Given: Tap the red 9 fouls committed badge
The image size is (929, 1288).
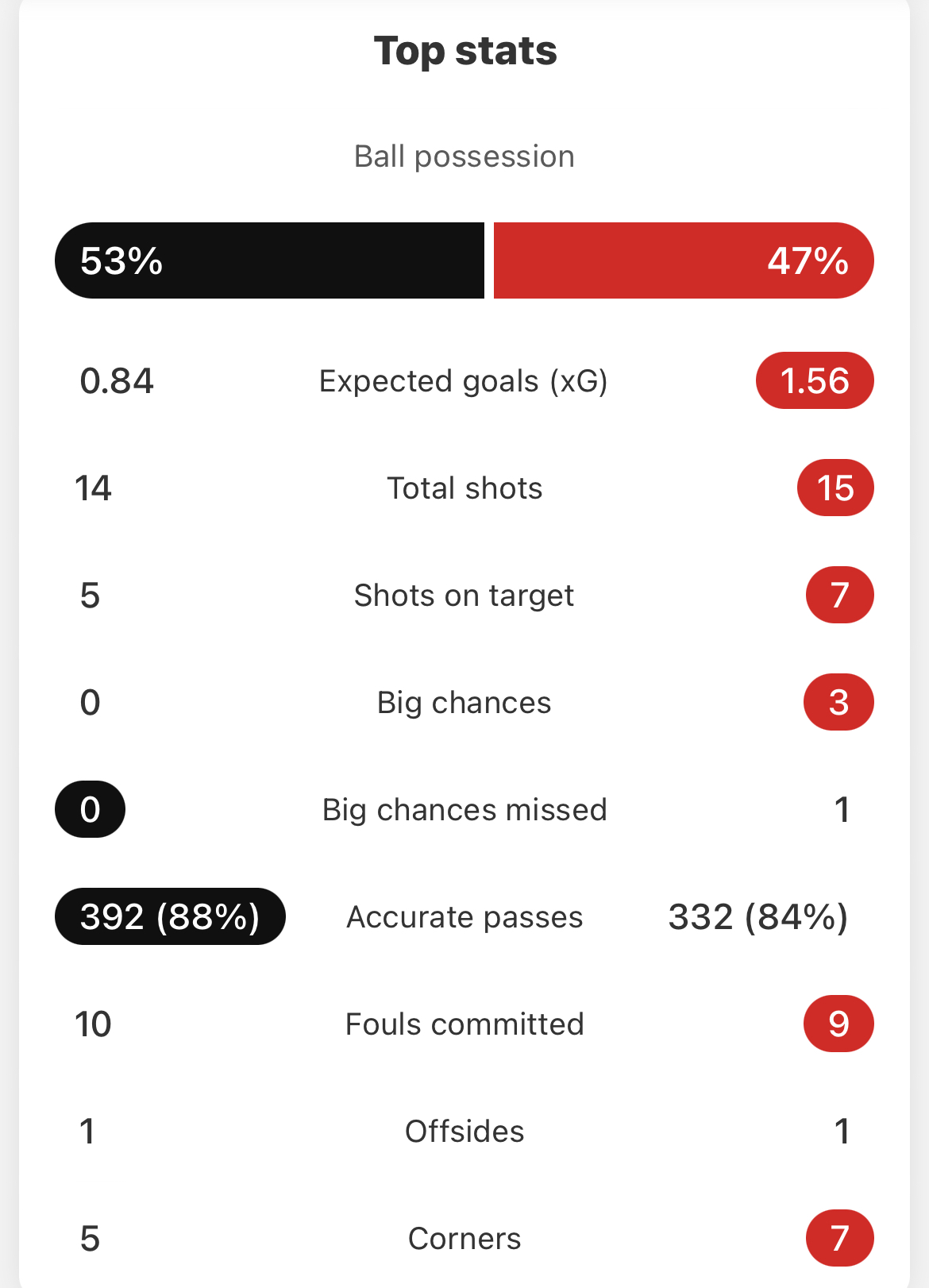Looking at the screenshot, I should point(839,1024).
